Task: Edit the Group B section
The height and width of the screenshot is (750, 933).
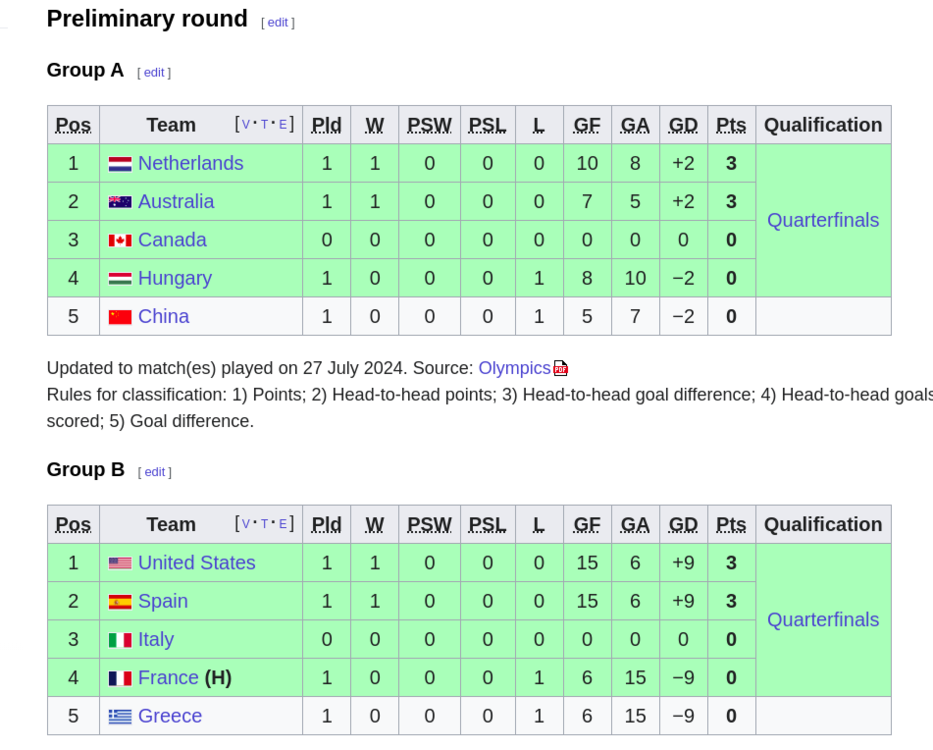Action: pos(155,472)
